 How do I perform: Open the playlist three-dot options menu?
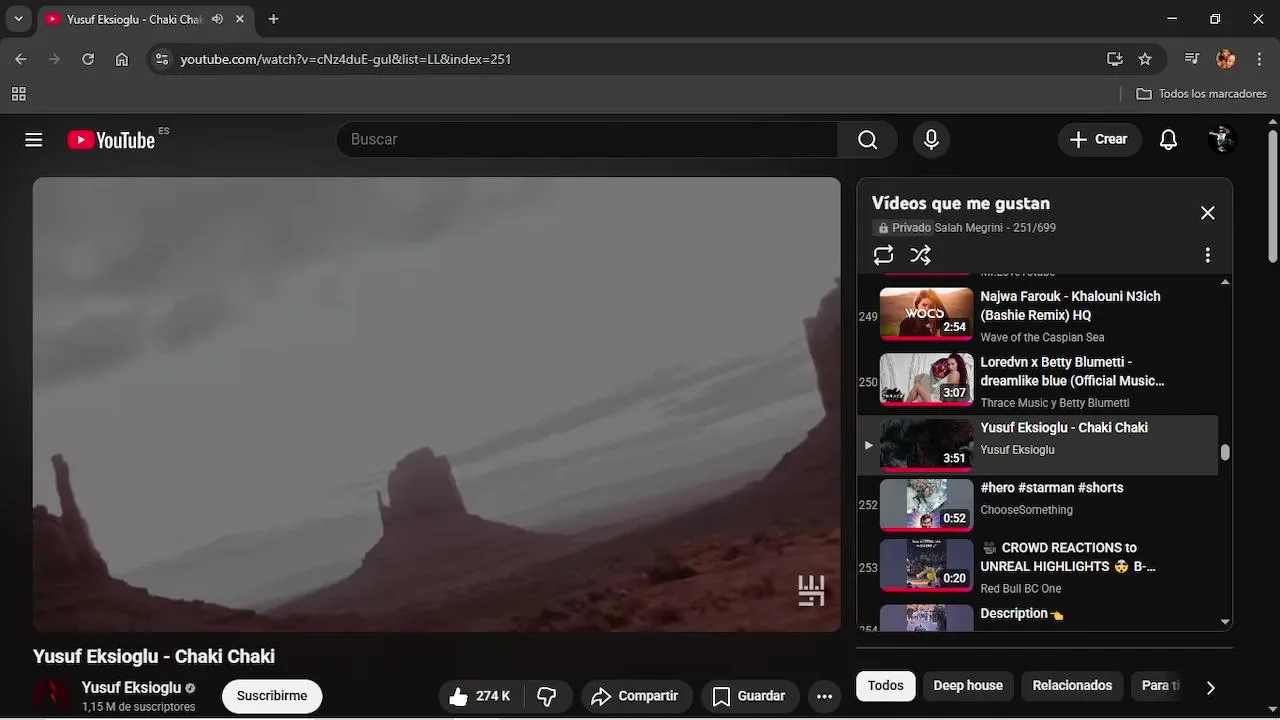click(x=1207, y=255)
